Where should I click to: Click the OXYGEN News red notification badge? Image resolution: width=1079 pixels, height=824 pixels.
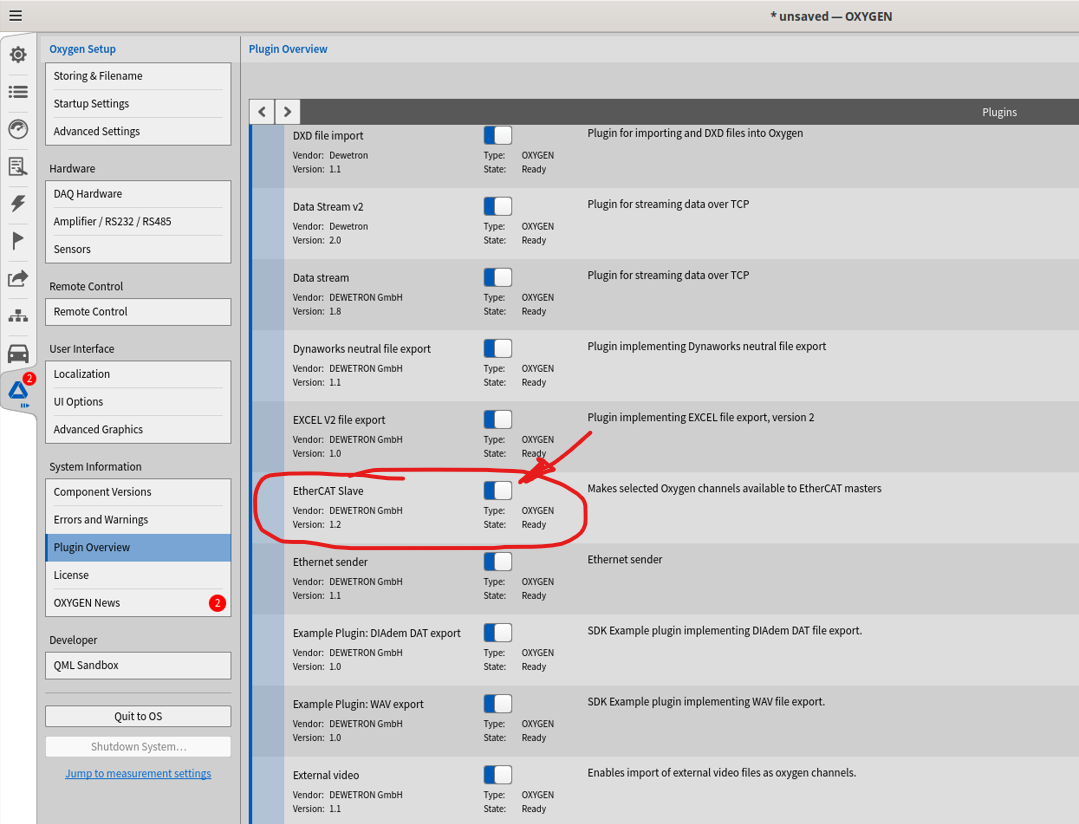217,603
